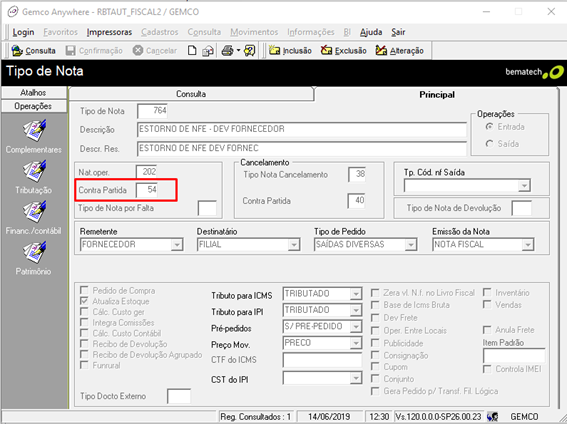Toggle the Pedido de Compra checkbox

point(84,290)
